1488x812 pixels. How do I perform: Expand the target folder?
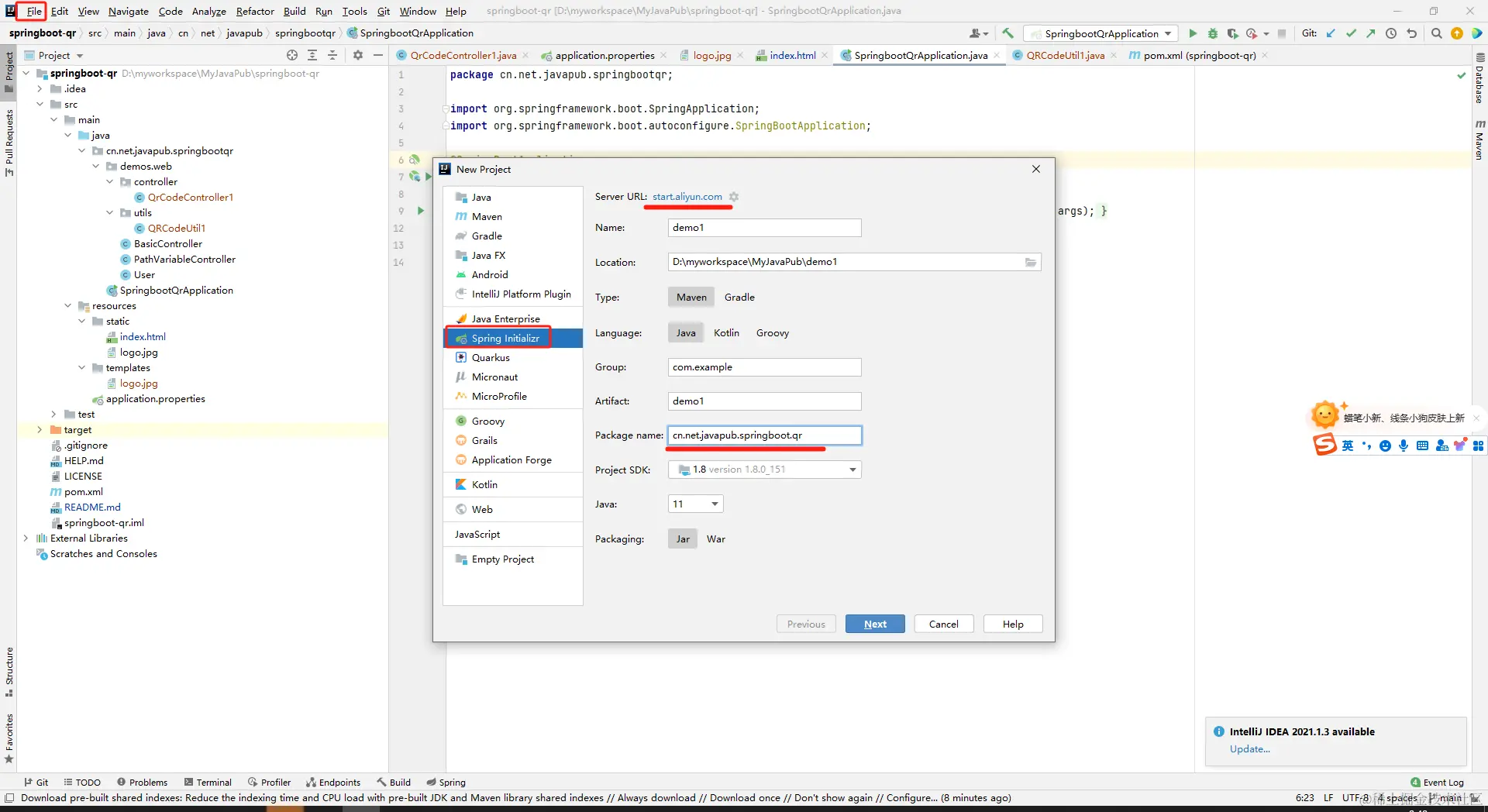point(40,430)
